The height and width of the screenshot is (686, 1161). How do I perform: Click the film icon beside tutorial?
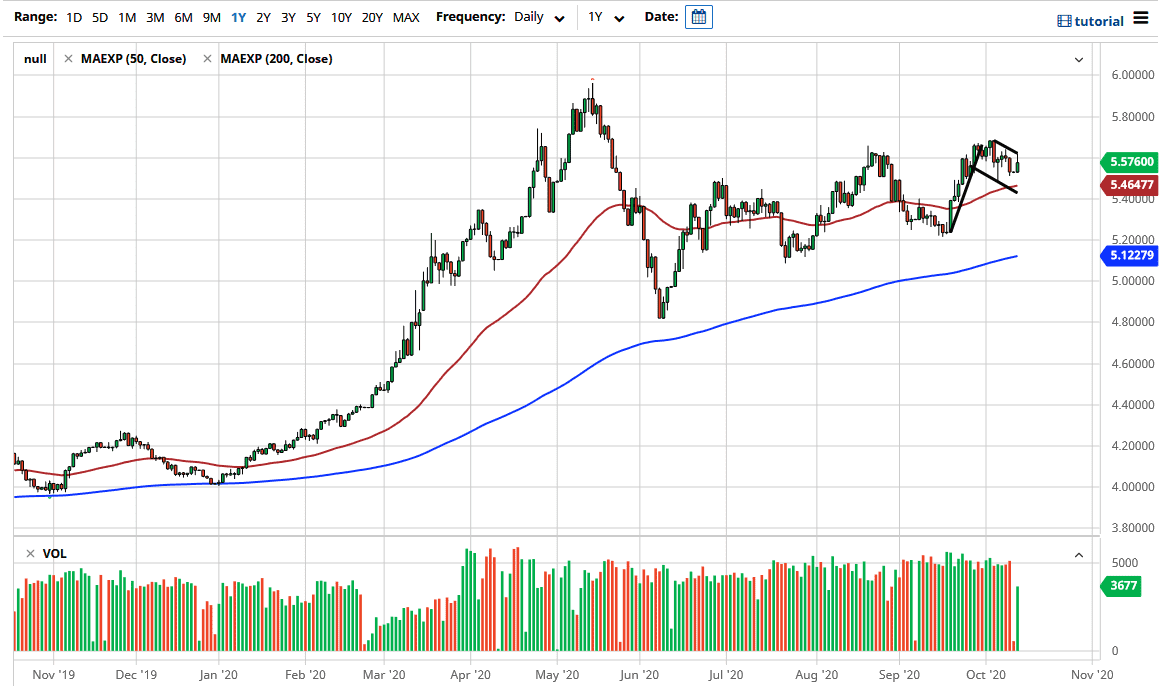1063,20
